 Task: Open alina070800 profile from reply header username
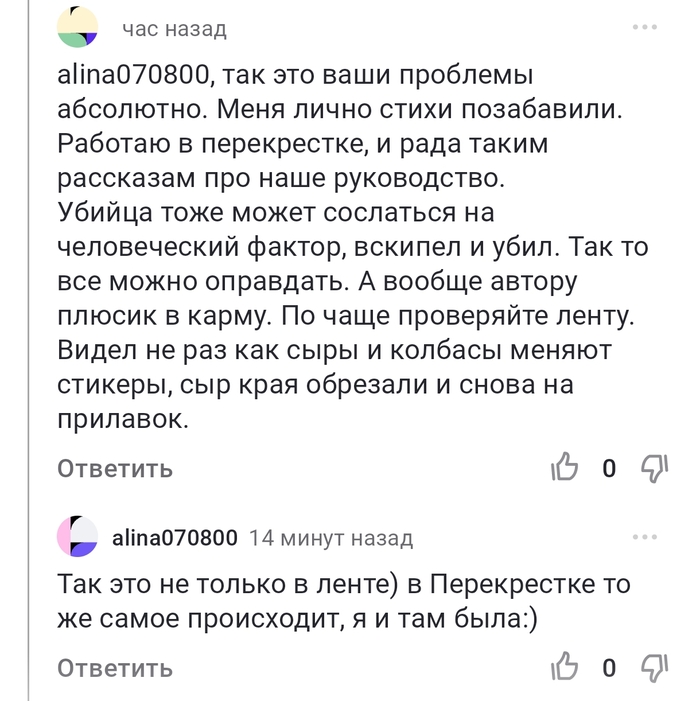pos(175,538)
